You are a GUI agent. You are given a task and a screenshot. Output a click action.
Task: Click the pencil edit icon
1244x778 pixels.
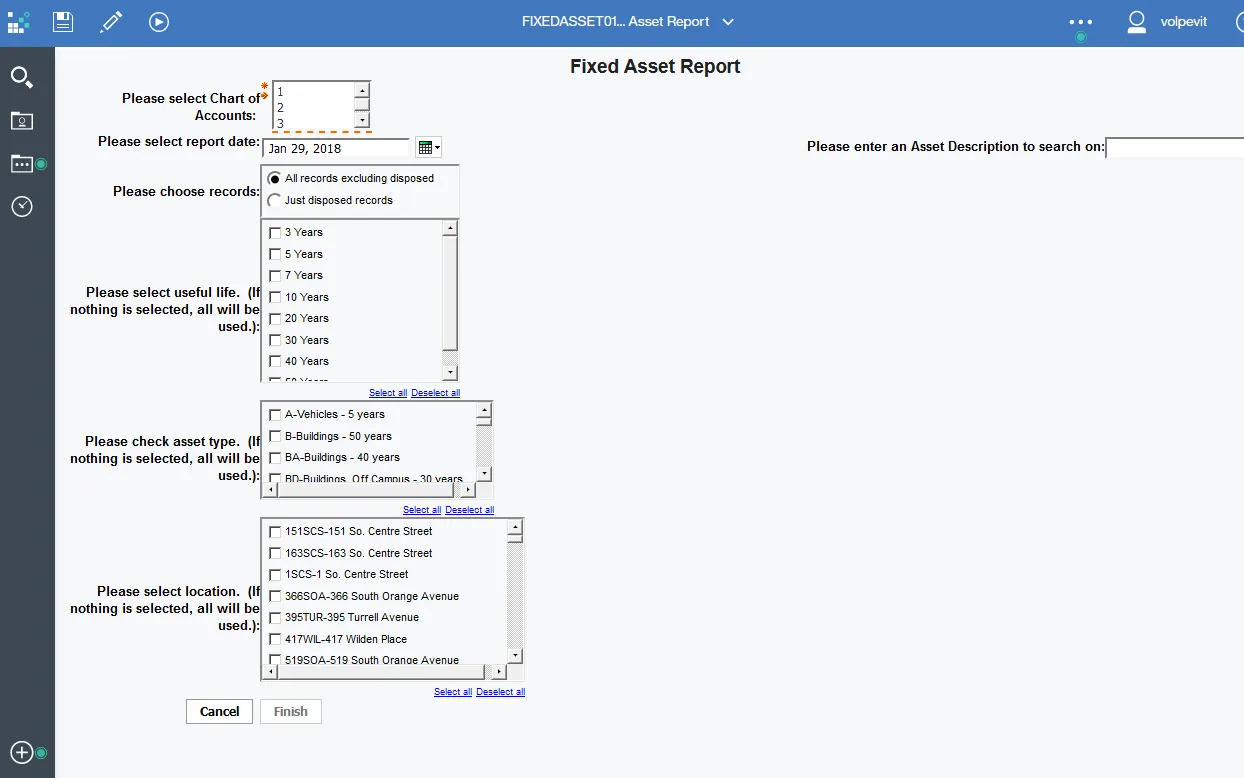tap(111, 21)
